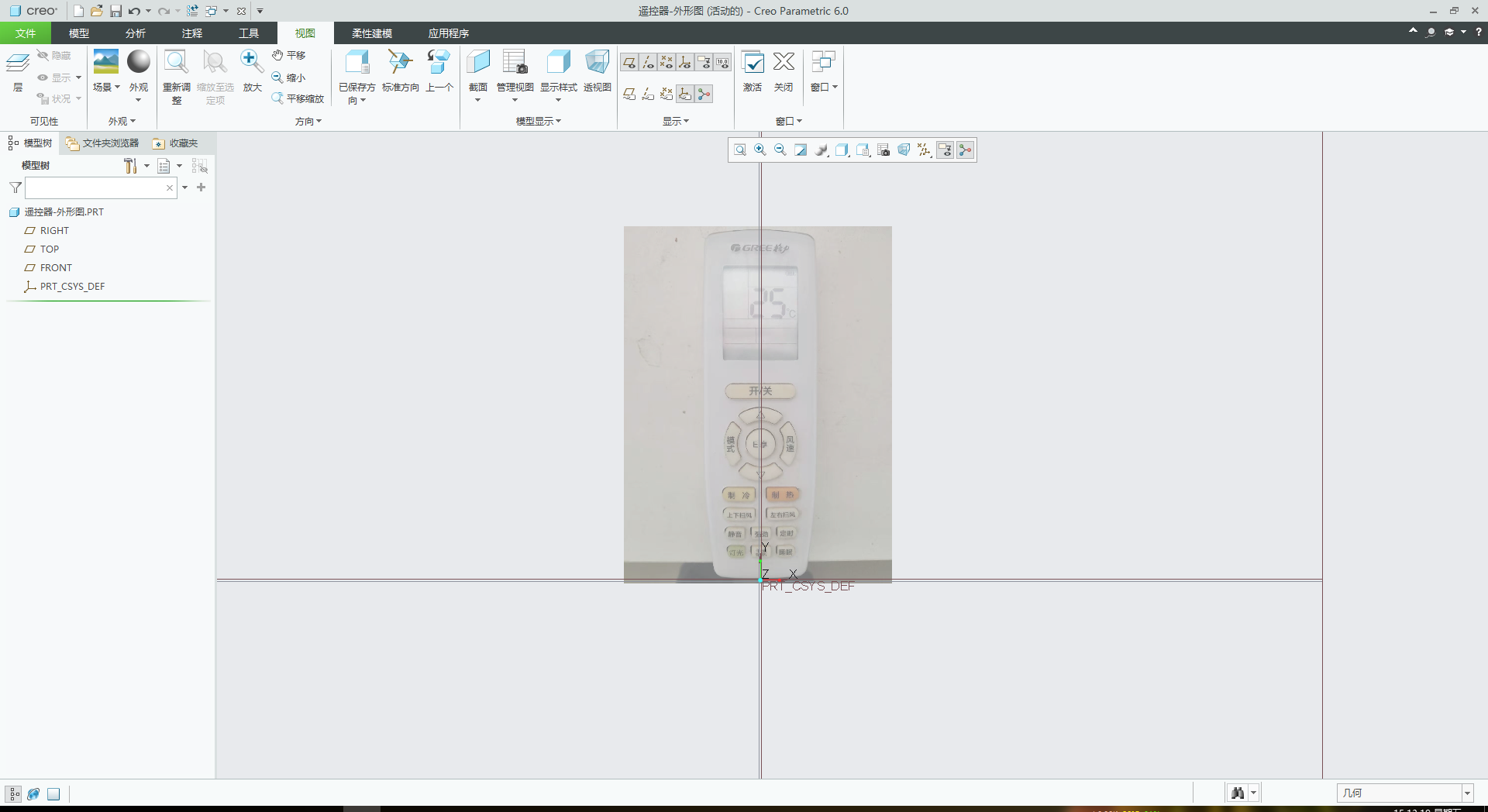
Task: Click the 标准方向 standard orientation icon
Action: (400, 64)
